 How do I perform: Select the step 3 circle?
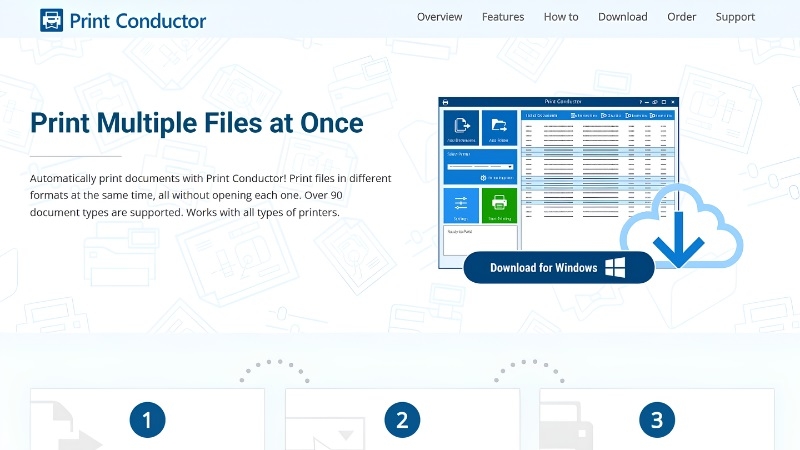point(657,420)
